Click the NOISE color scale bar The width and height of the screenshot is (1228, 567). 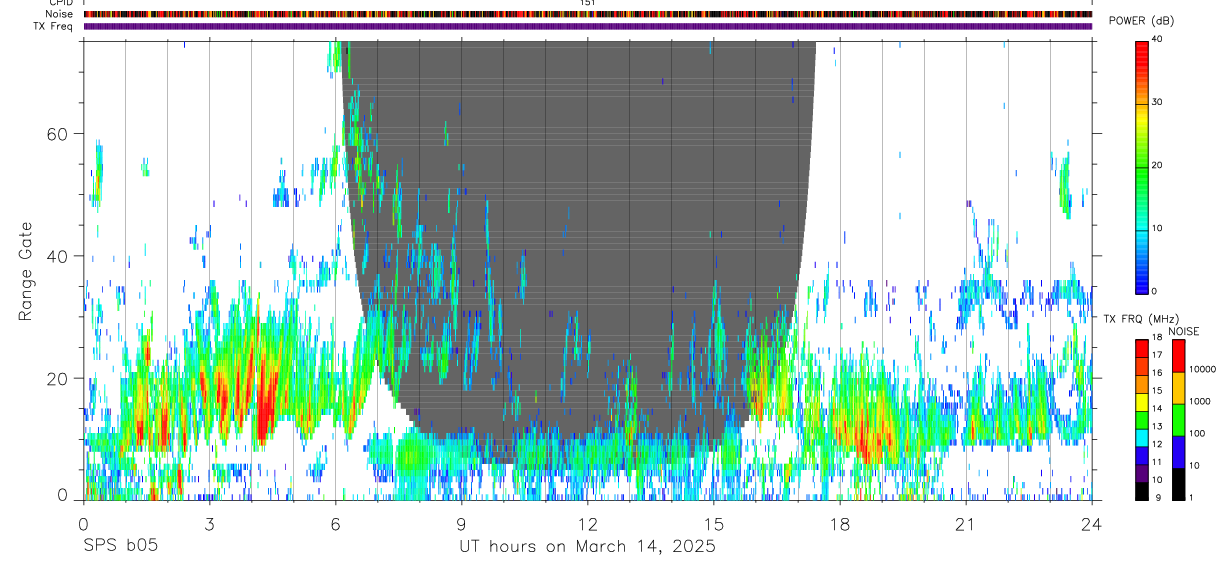point(1177,419)
